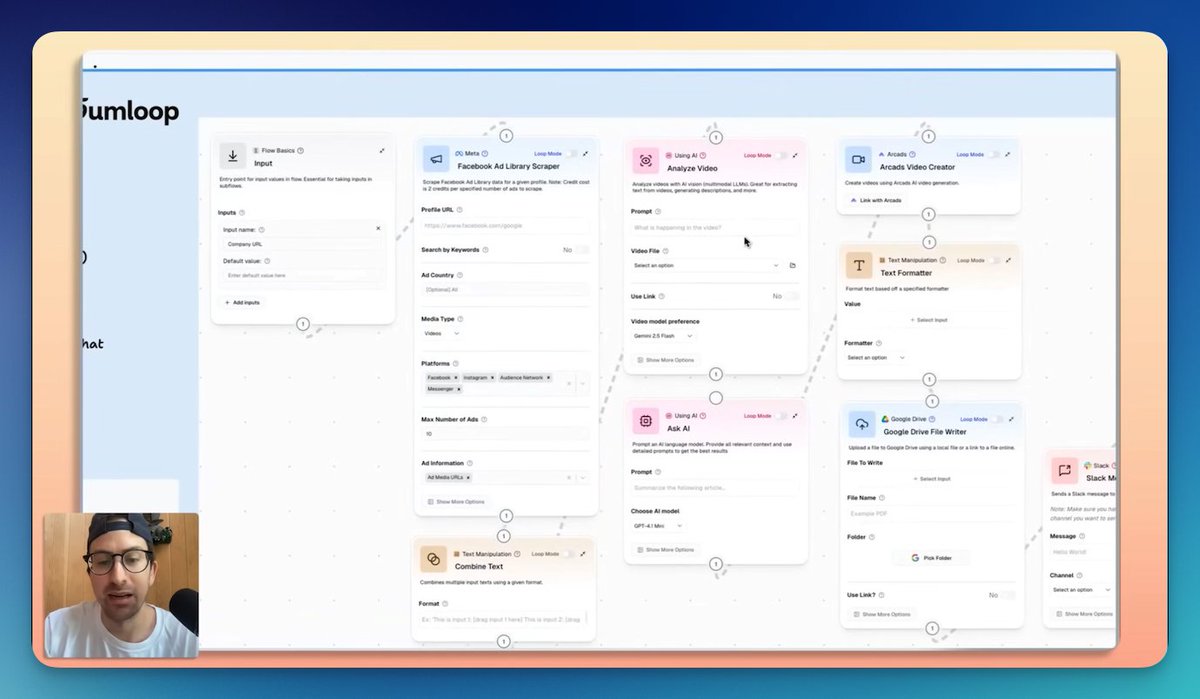The height and width of the screenshot is (699, 1200).
Task: Toggle Loop Mode on Google Drive File Writer
Action: click(x=995, y=419)
